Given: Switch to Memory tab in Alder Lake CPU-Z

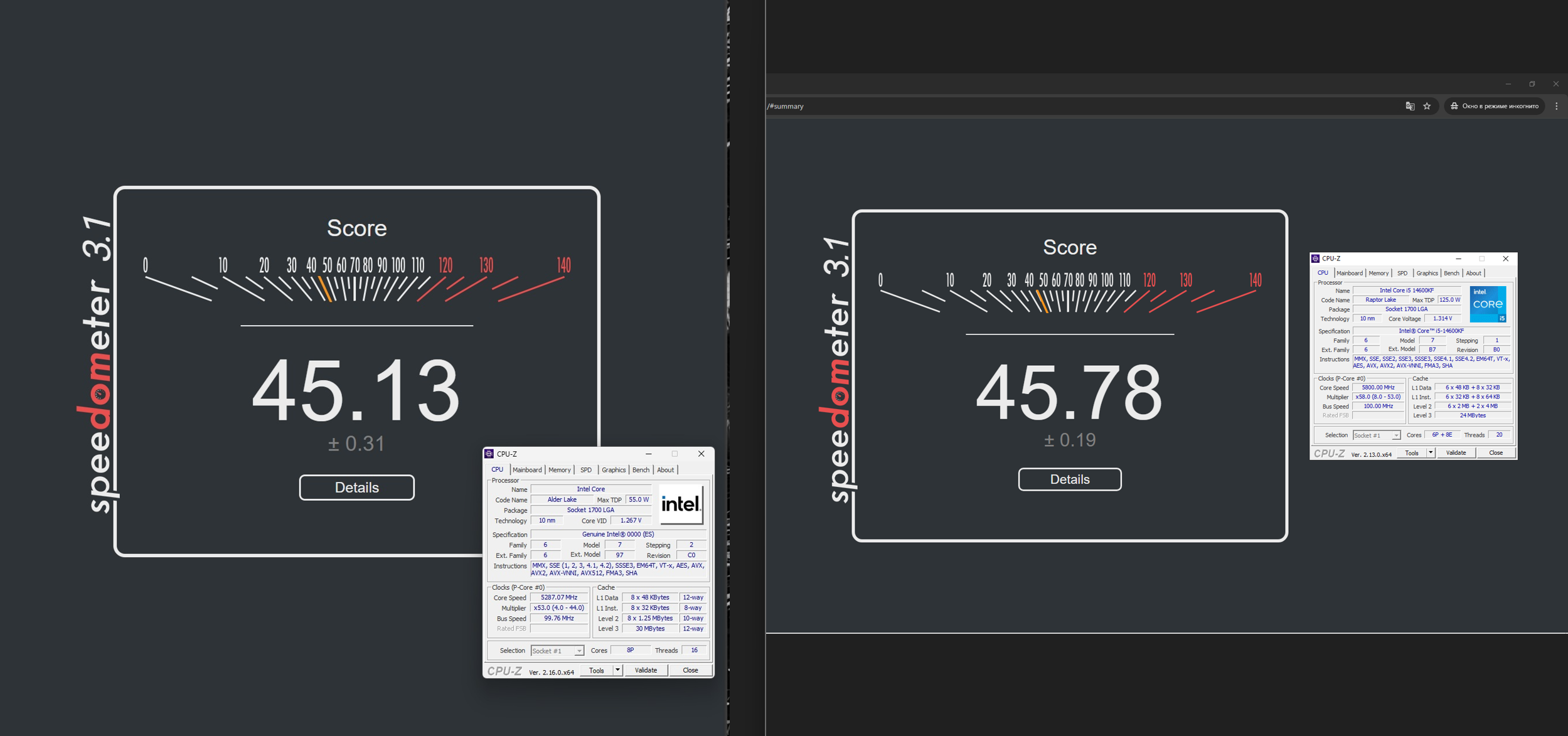Looking at the screenshot, I should coord(559,470).
